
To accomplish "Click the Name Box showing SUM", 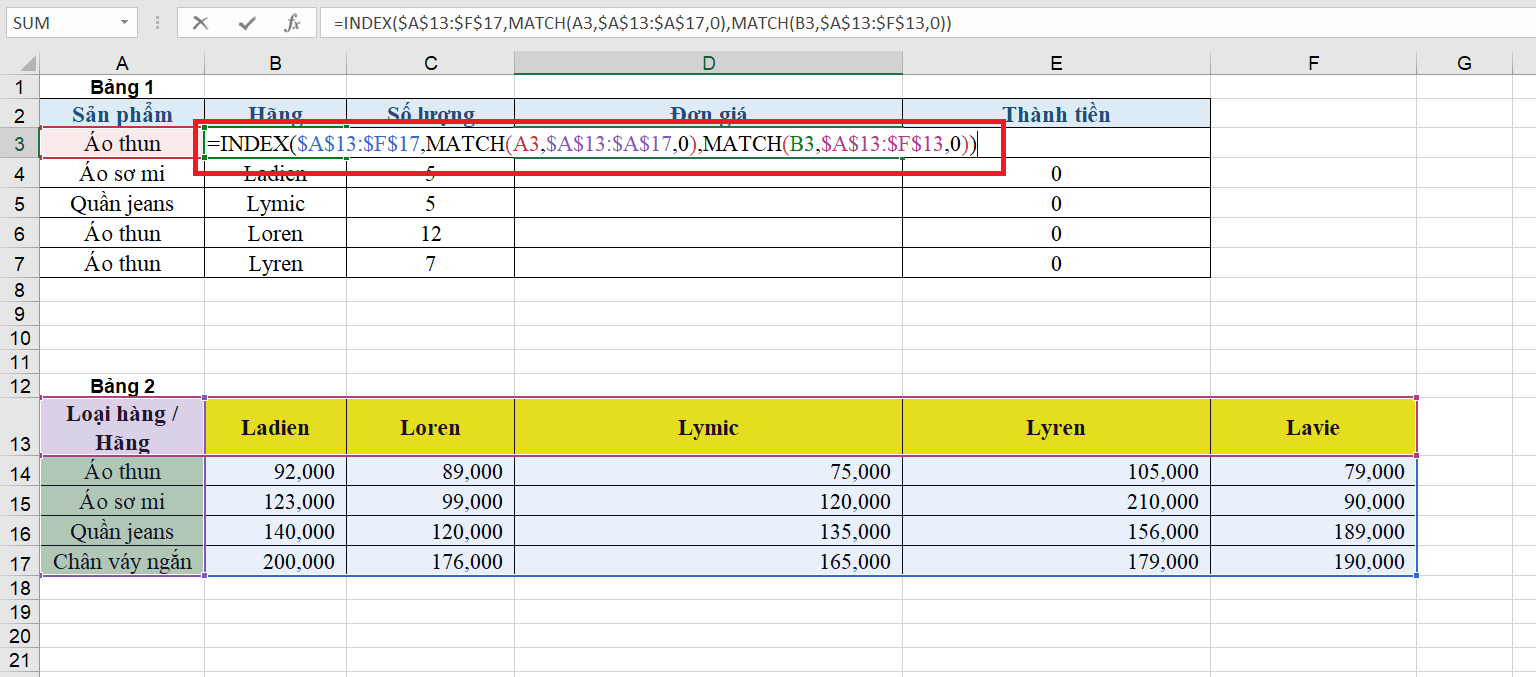I will tap(62, 23).
